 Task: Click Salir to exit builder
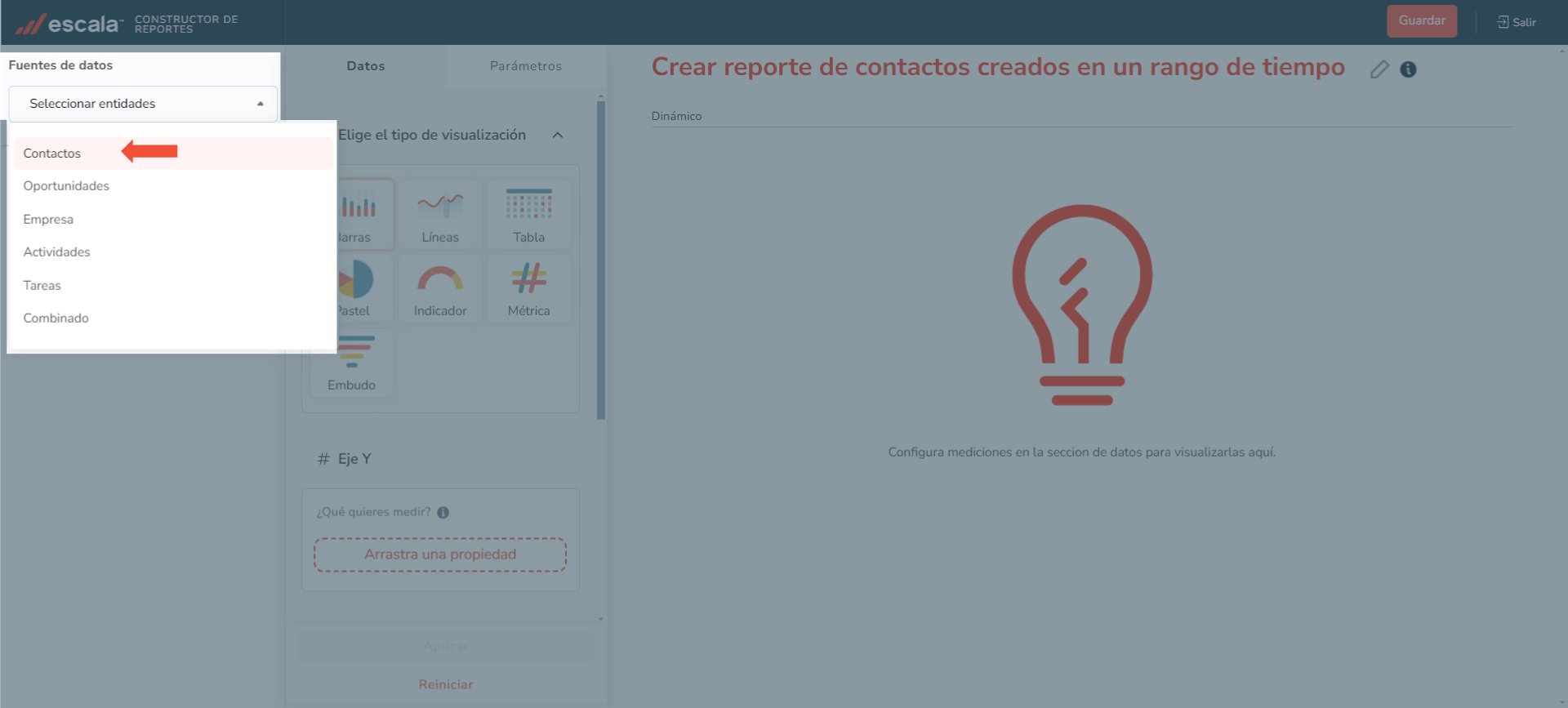pos(1517,22)
